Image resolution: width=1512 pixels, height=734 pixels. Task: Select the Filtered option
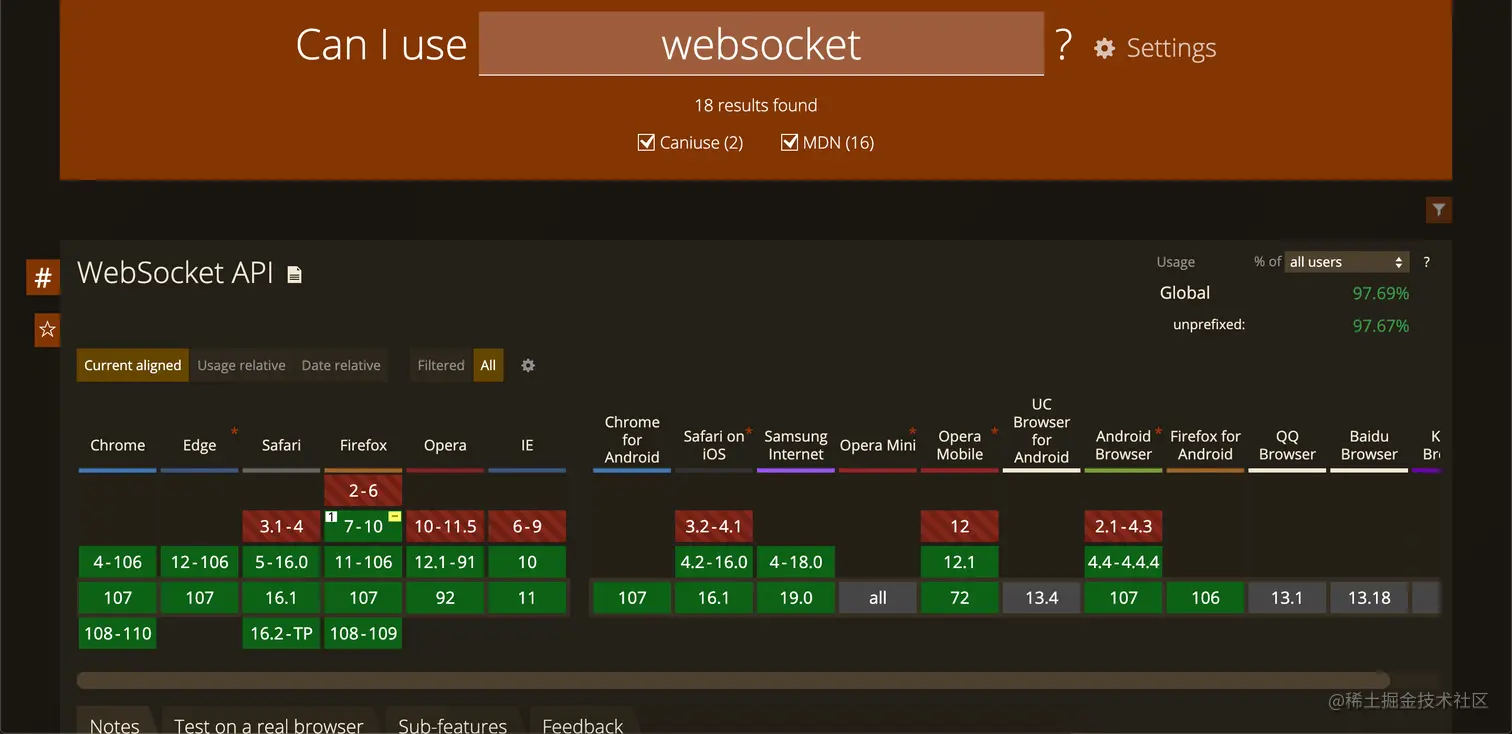point(441,365)
